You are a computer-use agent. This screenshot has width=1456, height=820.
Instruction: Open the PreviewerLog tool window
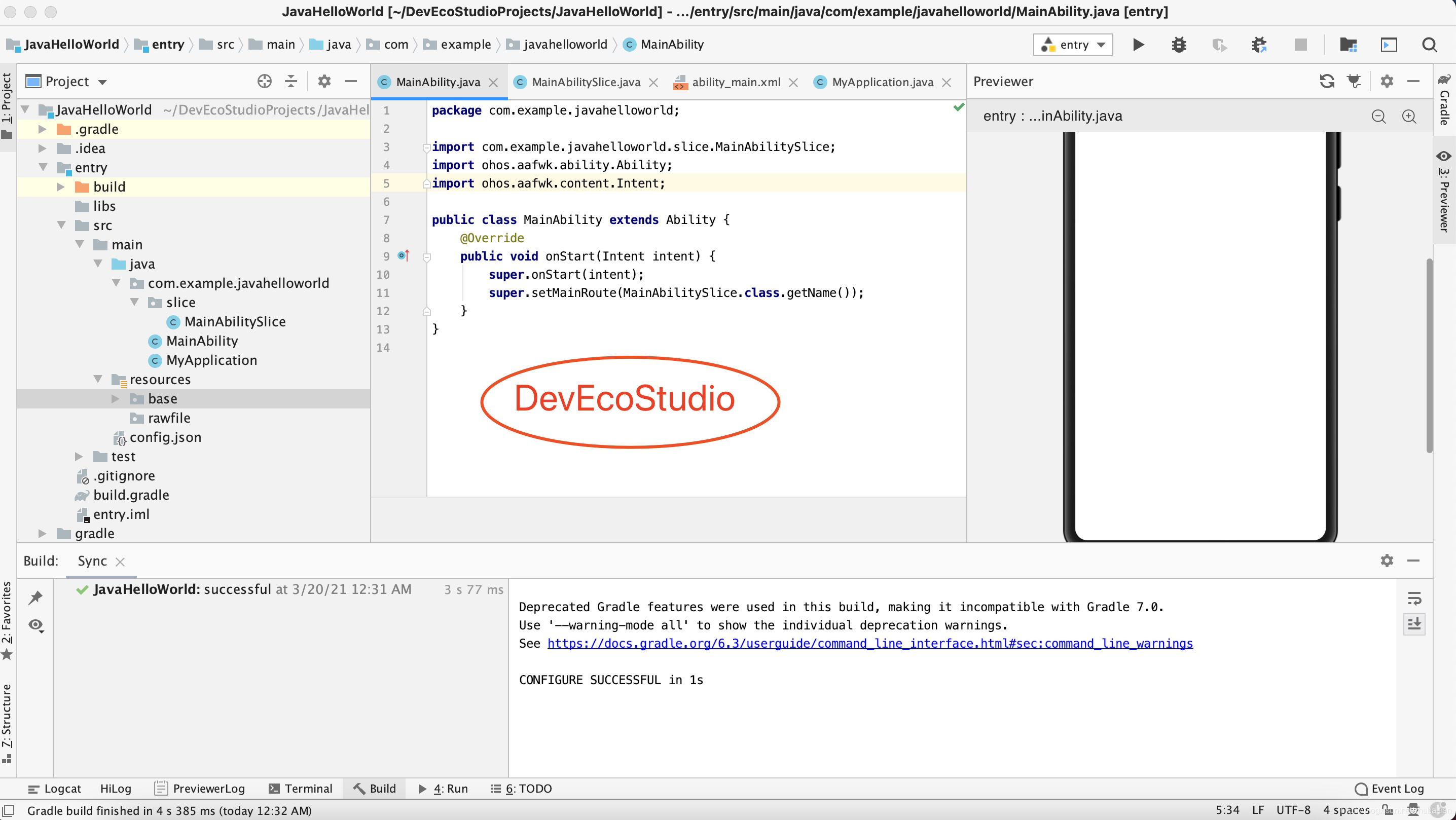(x=200, y=789)
